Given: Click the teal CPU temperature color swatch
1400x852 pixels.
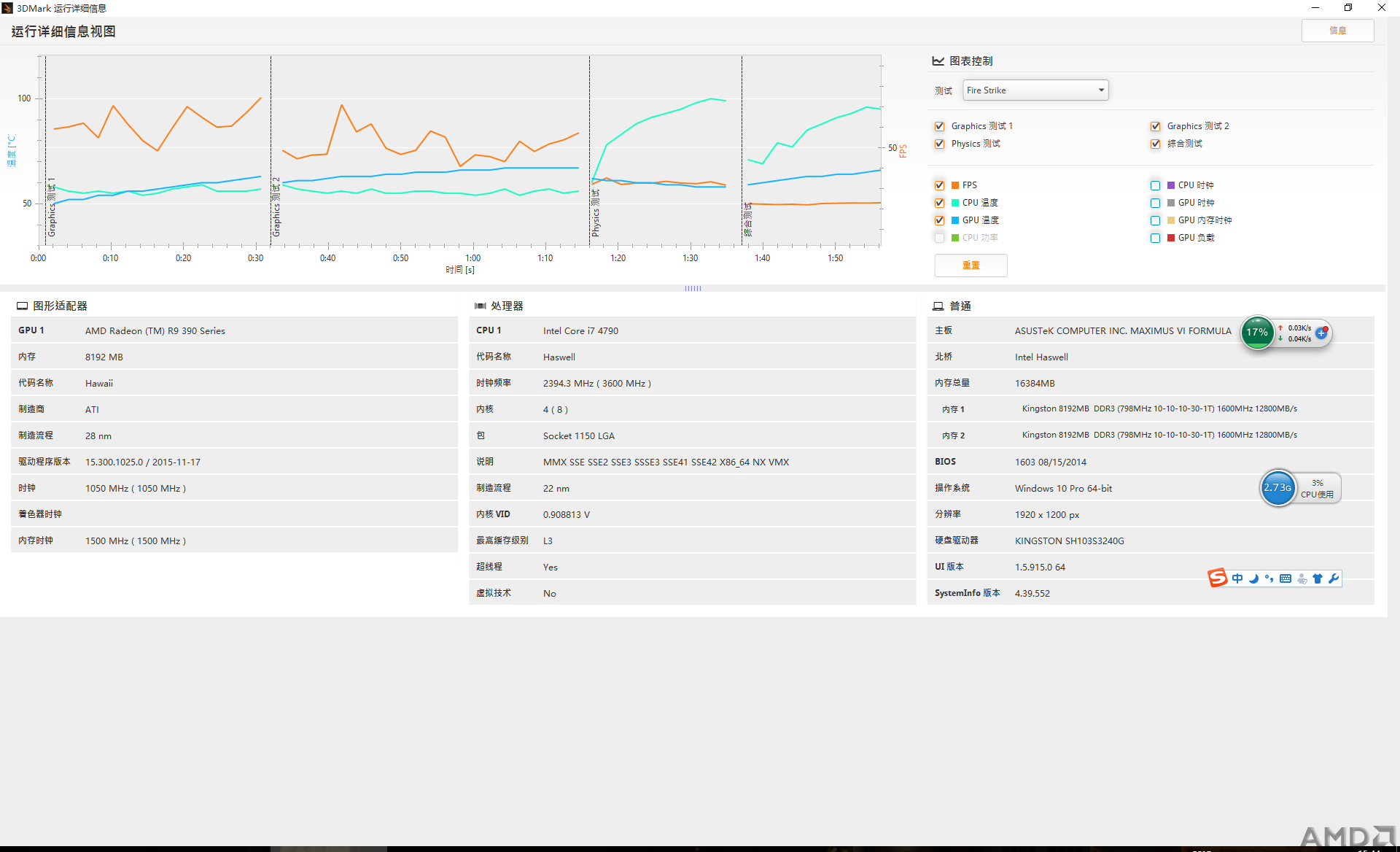Looking at the screenshot, I should click(955, 203).
